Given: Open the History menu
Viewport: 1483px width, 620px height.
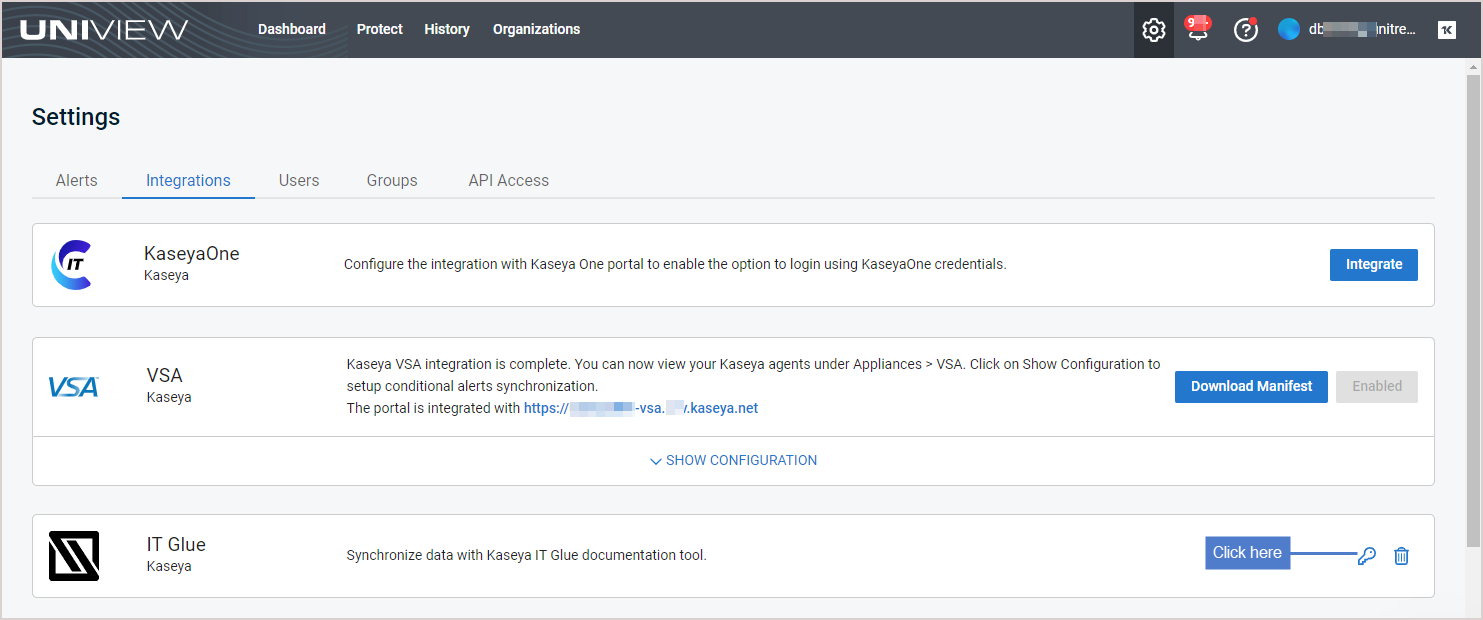Looking at the screenshot, I should (447, 29).
